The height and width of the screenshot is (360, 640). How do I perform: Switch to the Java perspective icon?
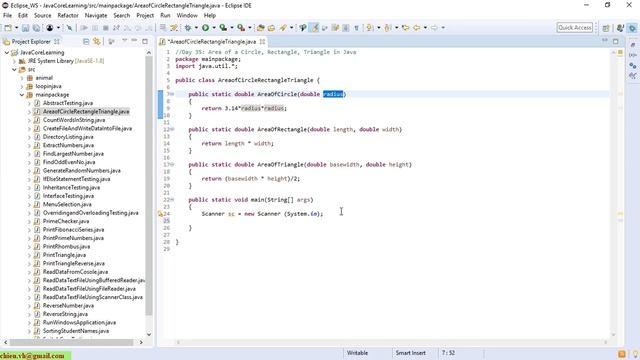coord(632,28)
